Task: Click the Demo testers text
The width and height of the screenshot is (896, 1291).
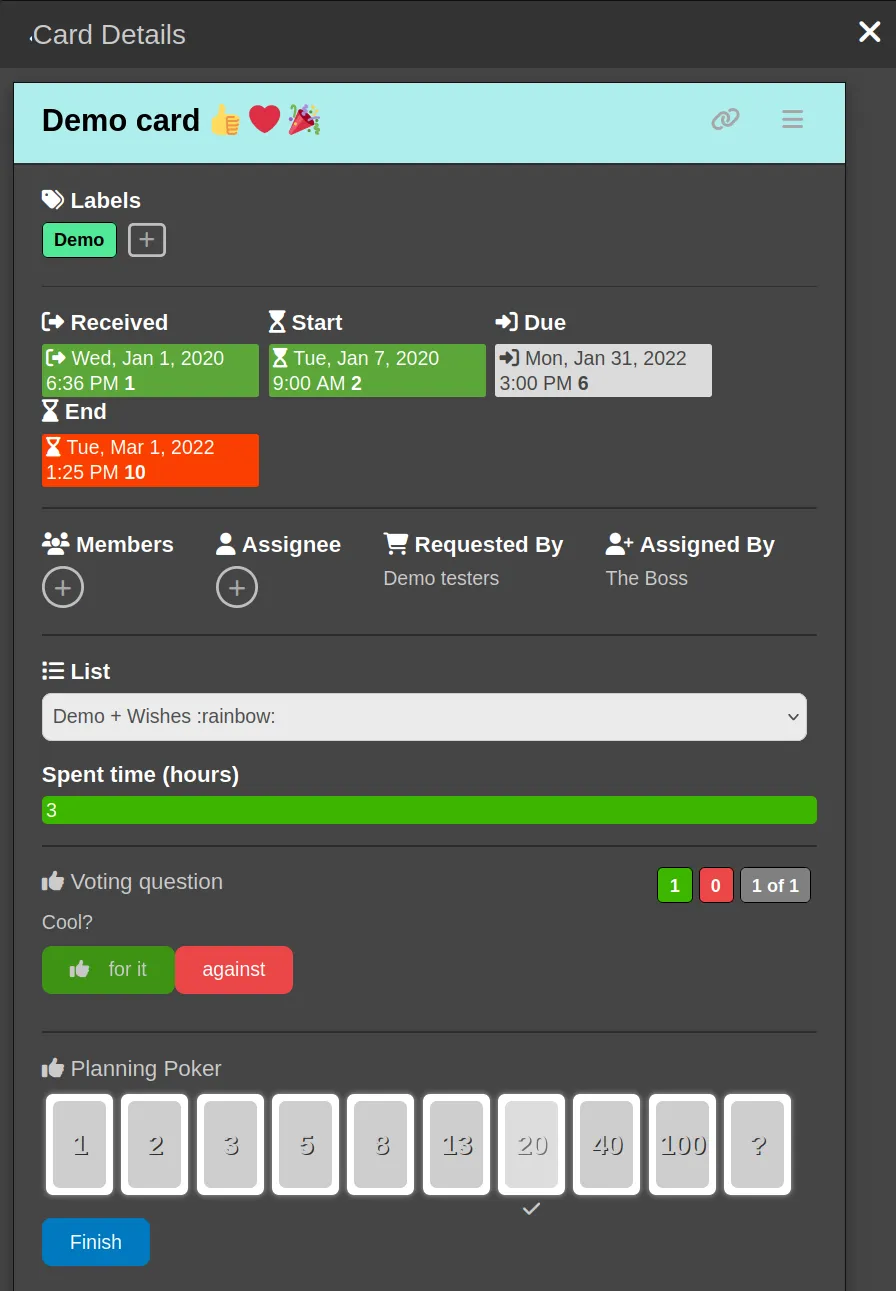Action: coord(441,578)
